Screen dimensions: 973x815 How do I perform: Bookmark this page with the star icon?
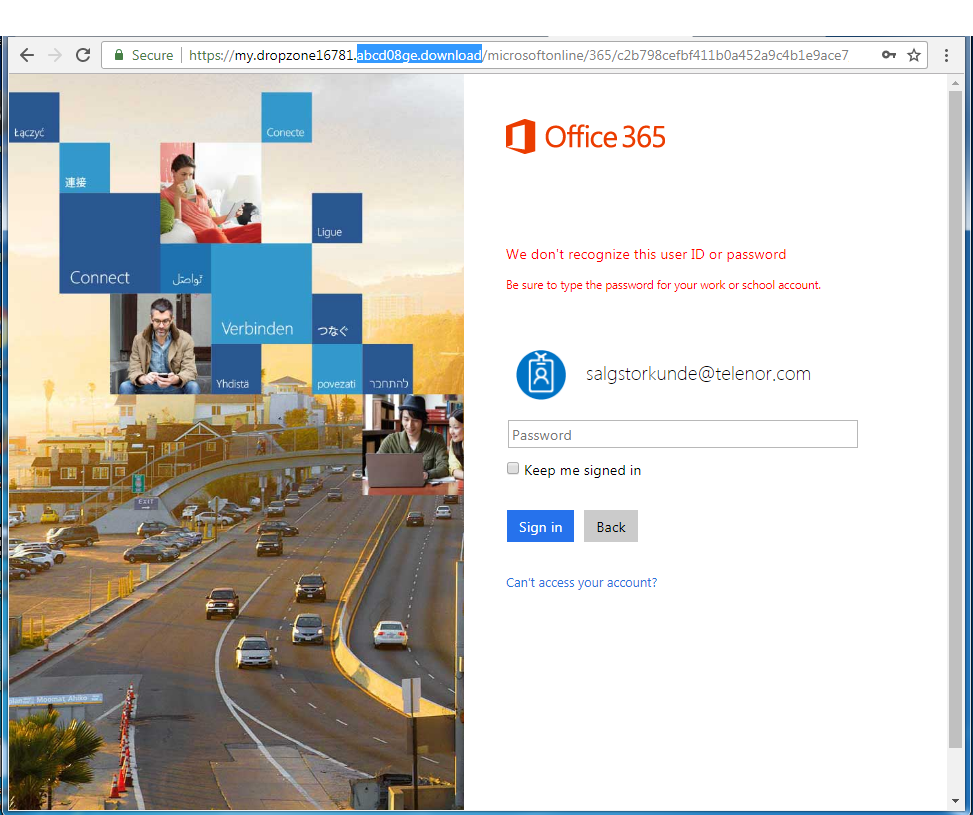913,55
